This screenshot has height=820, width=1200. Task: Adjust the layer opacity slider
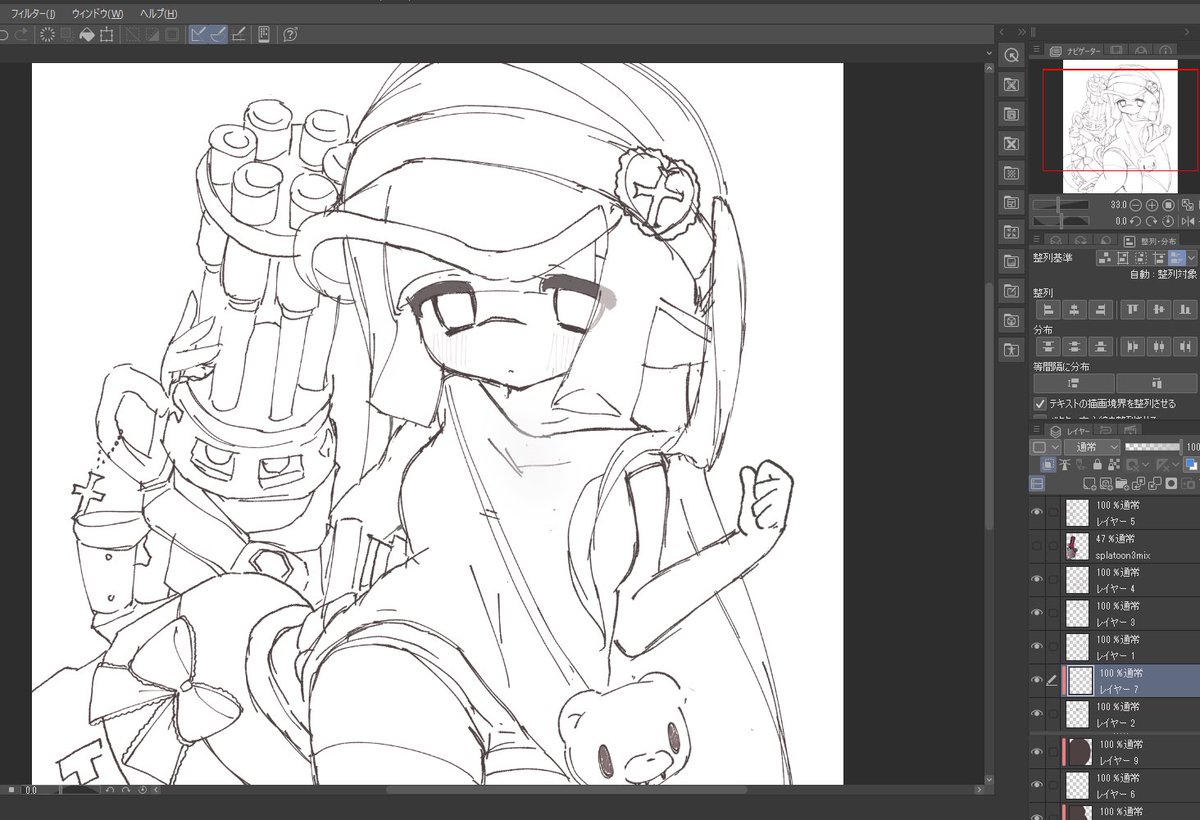coord(1152,447)
